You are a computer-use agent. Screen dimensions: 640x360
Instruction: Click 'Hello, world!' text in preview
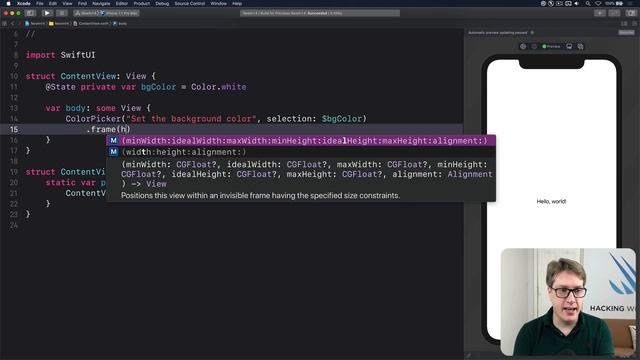click(551, 201)
